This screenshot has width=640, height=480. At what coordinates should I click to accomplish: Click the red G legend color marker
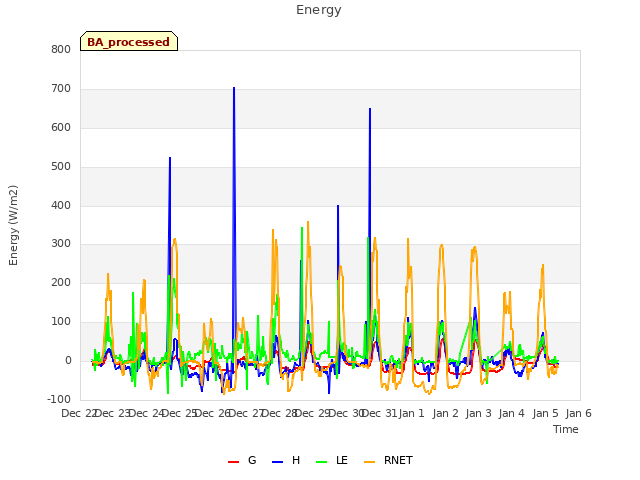pyautogui.click(x=233, y=462)
